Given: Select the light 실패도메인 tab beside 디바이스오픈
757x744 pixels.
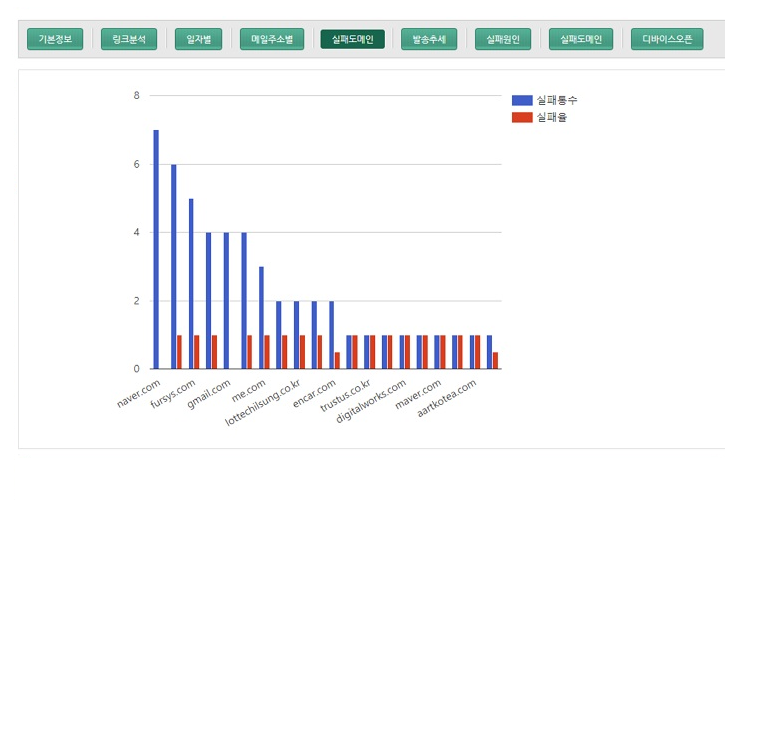Looking at the screenshot, I should pyautogui.click(x=581, y=39).
